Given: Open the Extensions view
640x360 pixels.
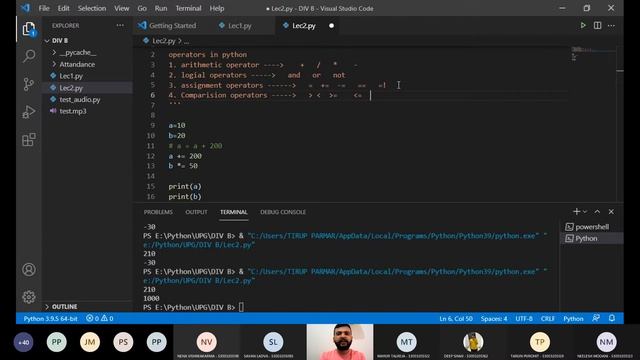Looking at the screenshot, I should pyautogui.click(x=29, y=140).
